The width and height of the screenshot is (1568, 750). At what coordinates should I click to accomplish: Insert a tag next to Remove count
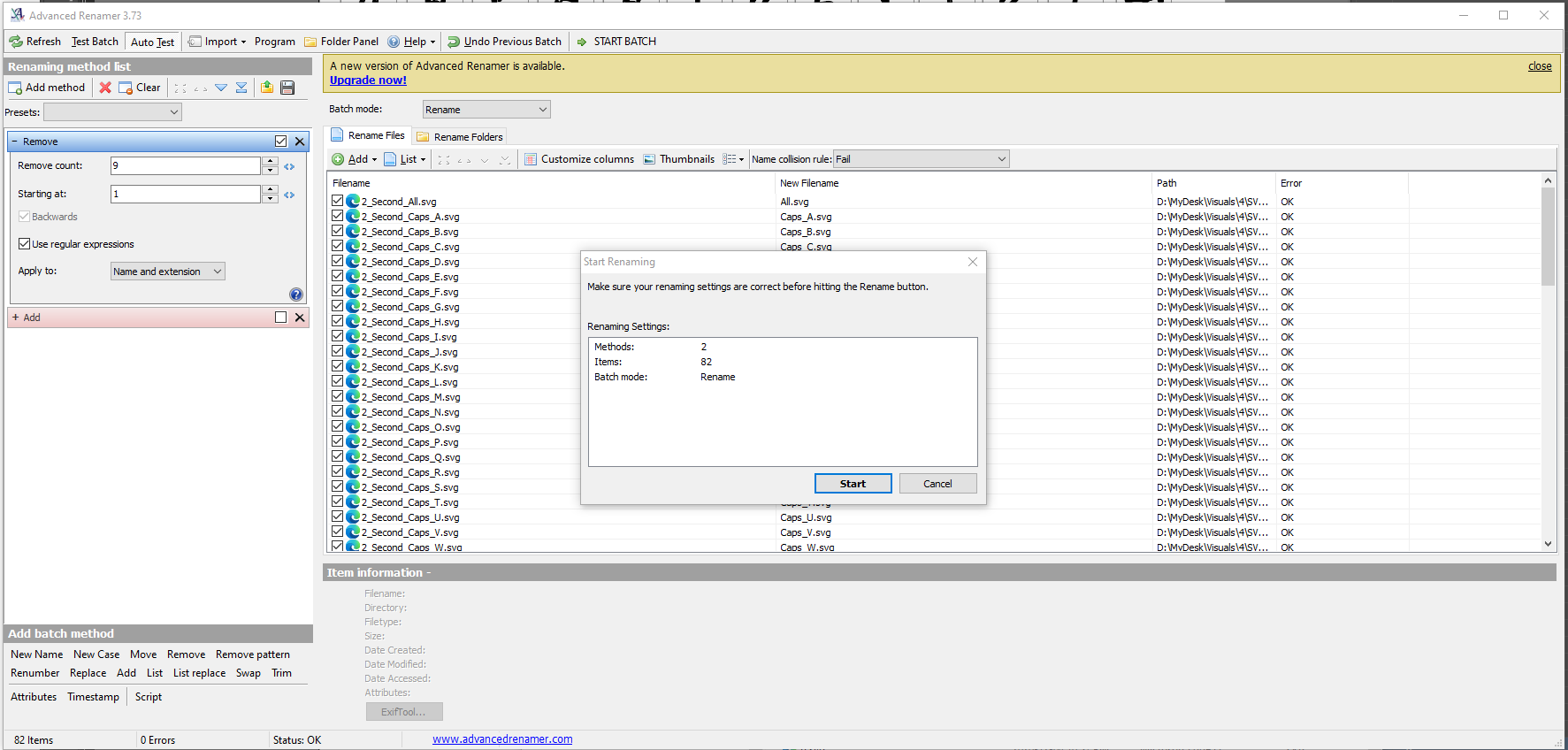289,166
